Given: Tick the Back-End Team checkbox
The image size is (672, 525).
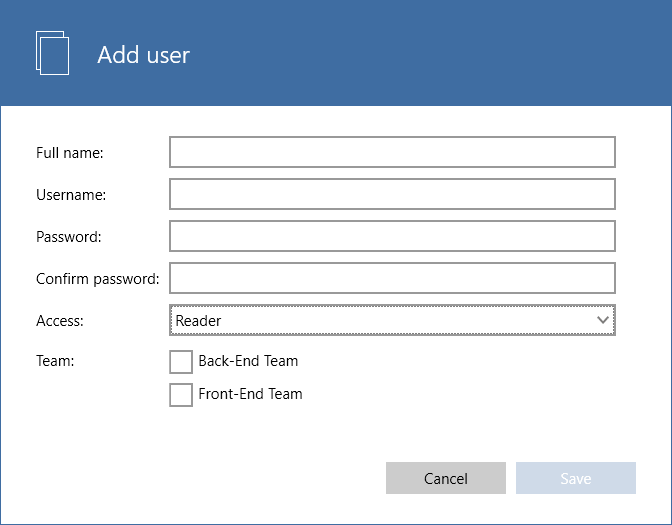Looking at the screenshot, I should [181, 362].
